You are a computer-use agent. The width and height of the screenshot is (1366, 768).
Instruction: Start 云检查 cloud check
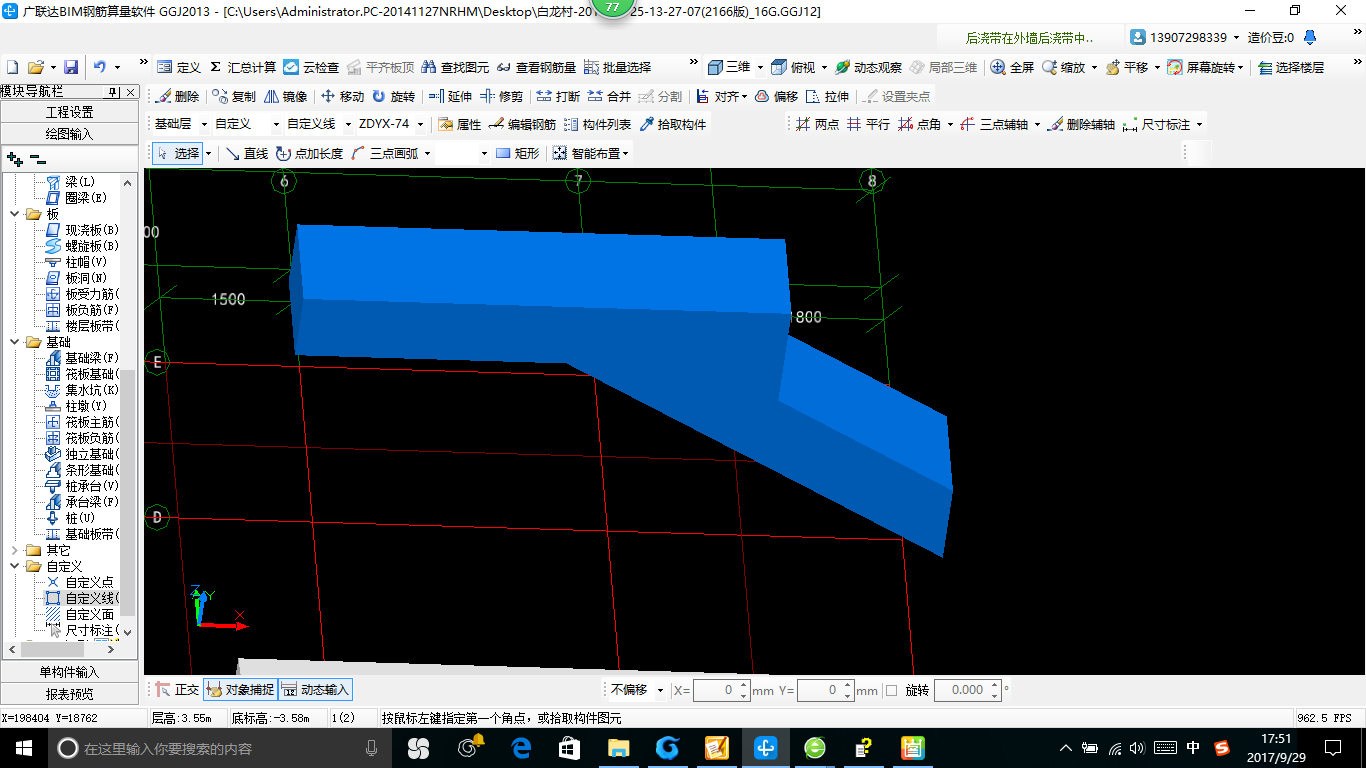311,67
